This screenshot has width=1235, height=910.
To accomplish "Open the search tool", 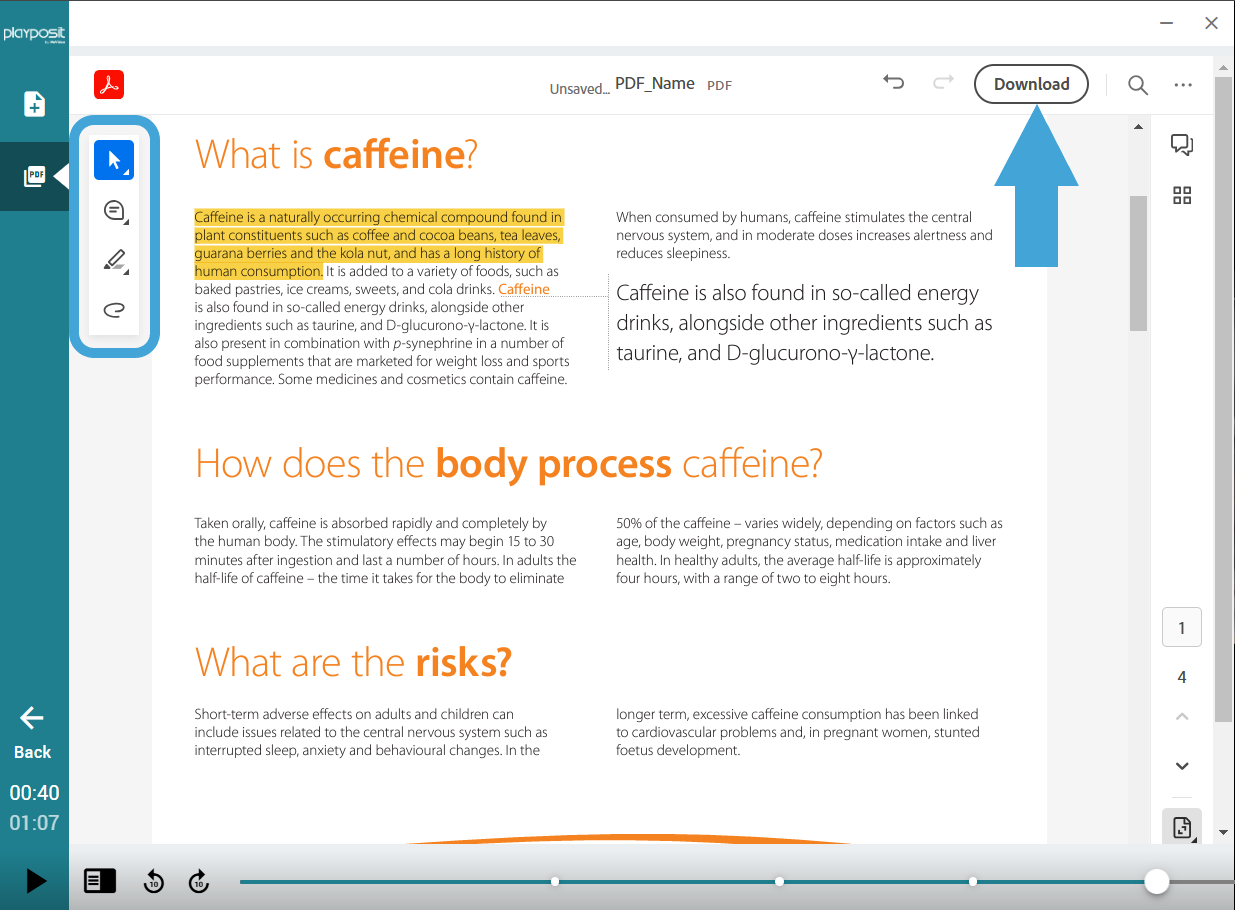I will (x=1137, y=85).
